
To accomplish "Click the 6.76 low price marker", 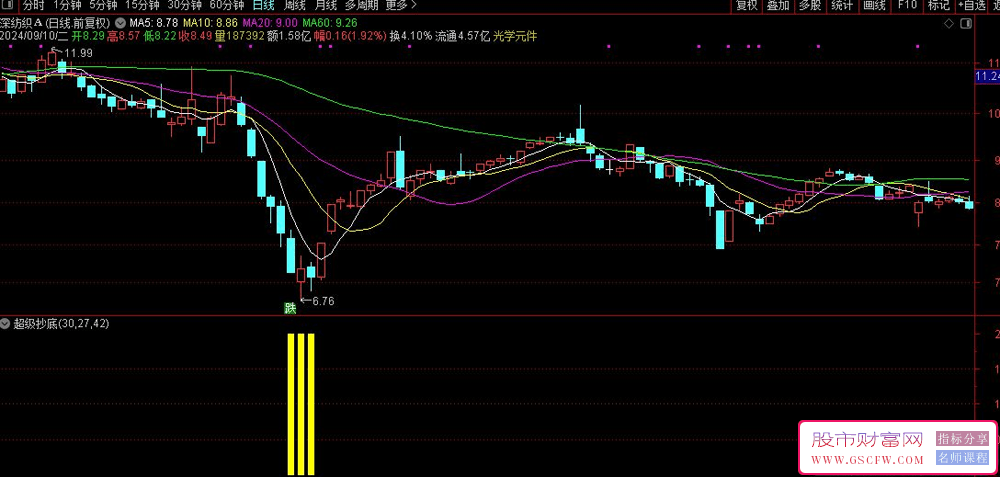I will (x=321, y=301).
